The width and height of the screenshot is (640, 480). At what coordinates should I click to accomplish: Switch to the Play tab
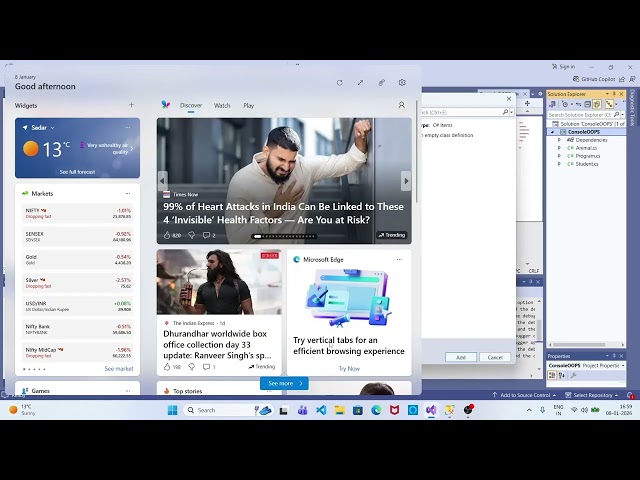pyautogui.click(x=249, y=105)
